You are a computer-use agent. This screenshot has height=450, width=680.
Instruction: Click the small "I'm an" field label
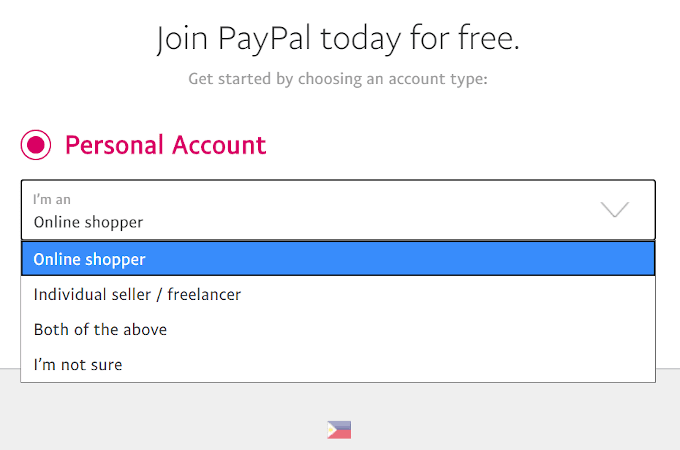pyautogui.click(x=52, y=199)
